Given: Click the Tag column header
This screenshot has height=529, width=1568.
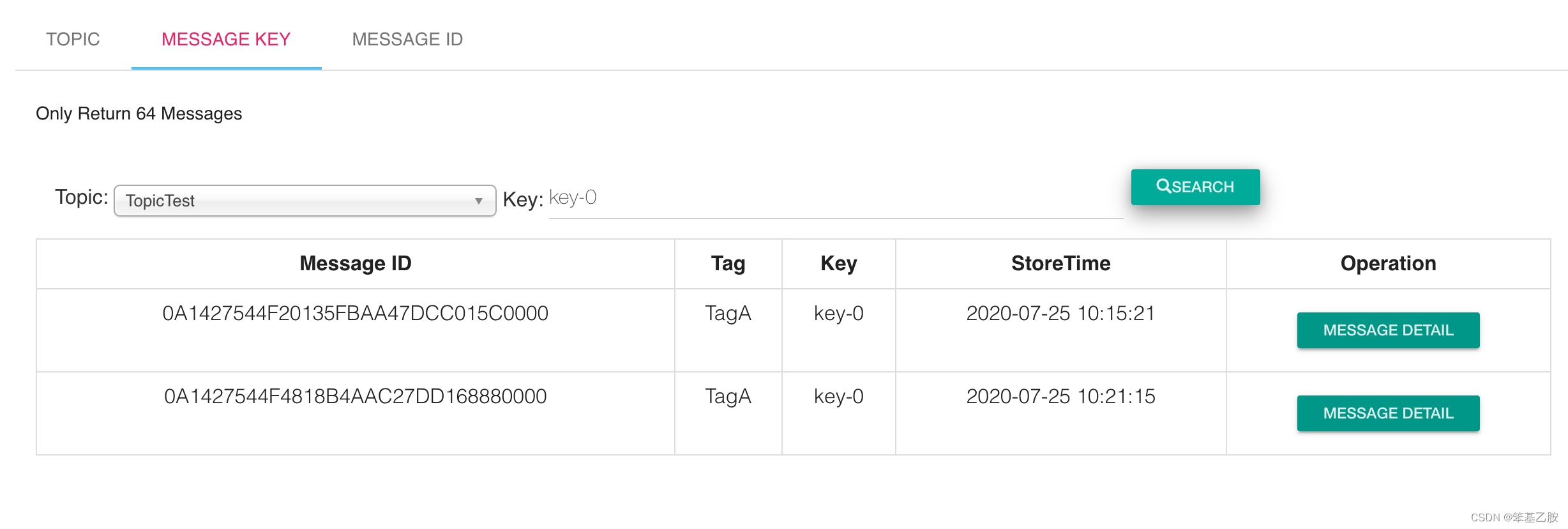Looking at the screenshot, I should (x=728, y=263).
